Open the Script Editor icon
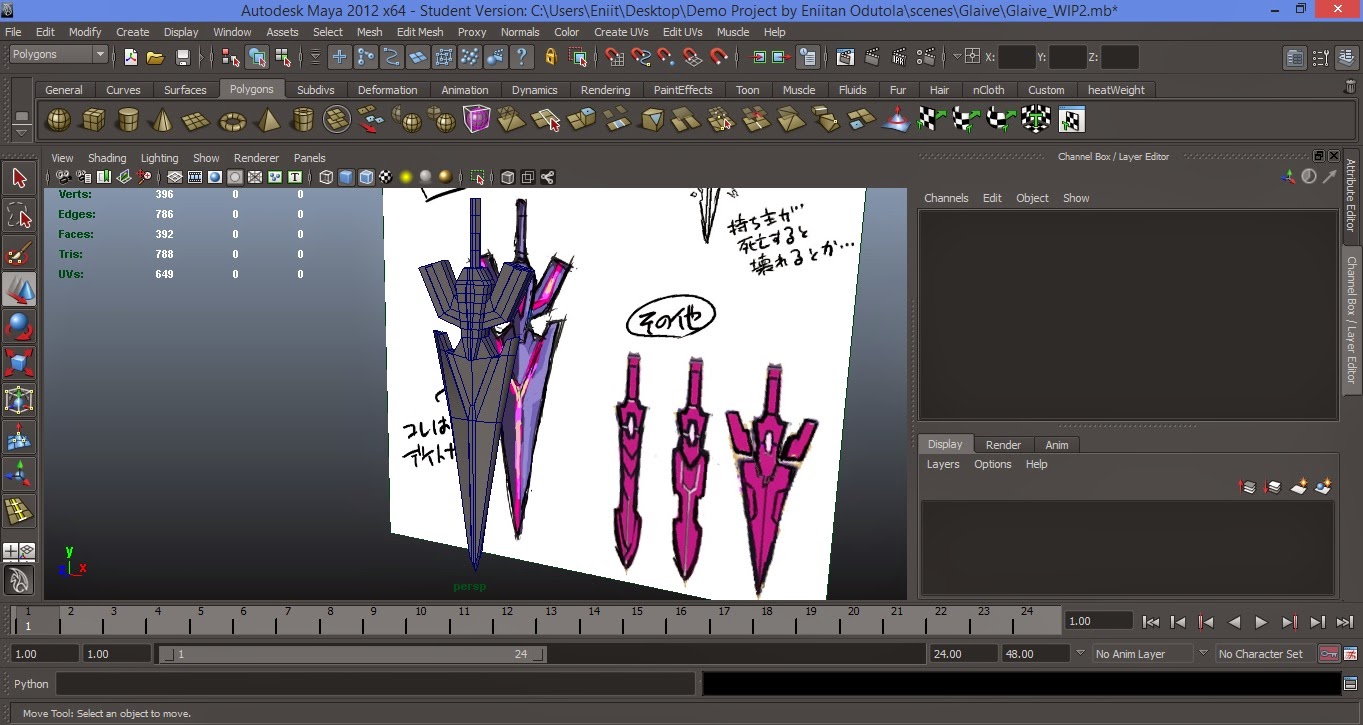Viewport: 1363px width, 725px height. (x=1350, y=684)
